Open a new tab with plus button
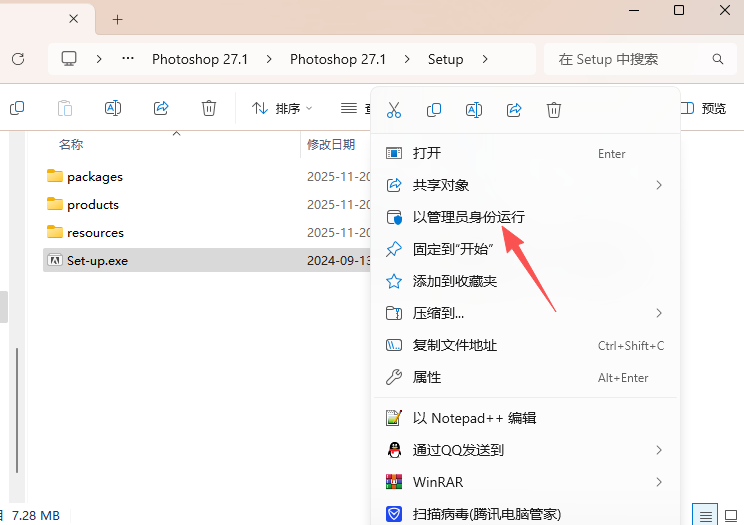The width and height of the screenshot is (744, 525). pos(118,19)
